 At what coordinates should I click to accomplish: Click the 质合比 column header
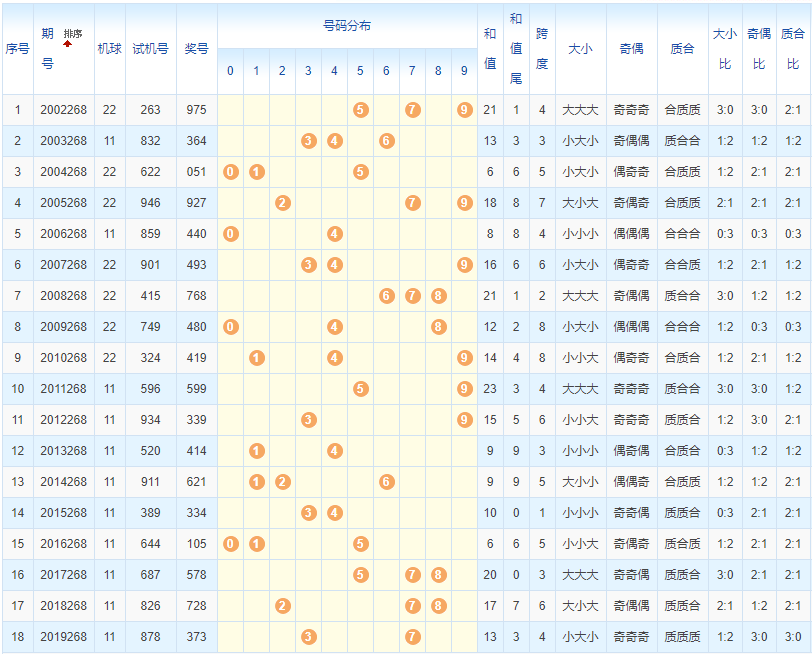[792, 48]
